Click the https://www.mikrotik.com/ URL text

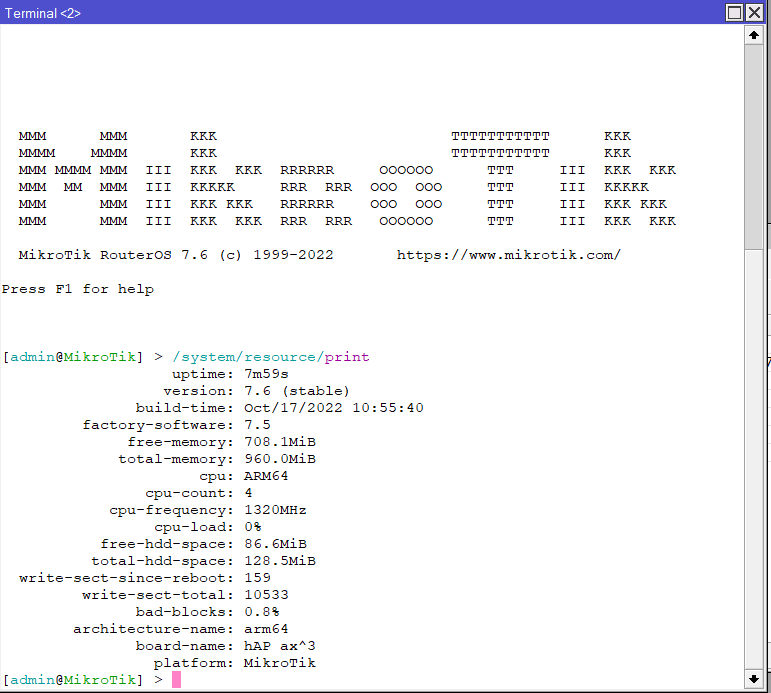[x=509, y=255]
